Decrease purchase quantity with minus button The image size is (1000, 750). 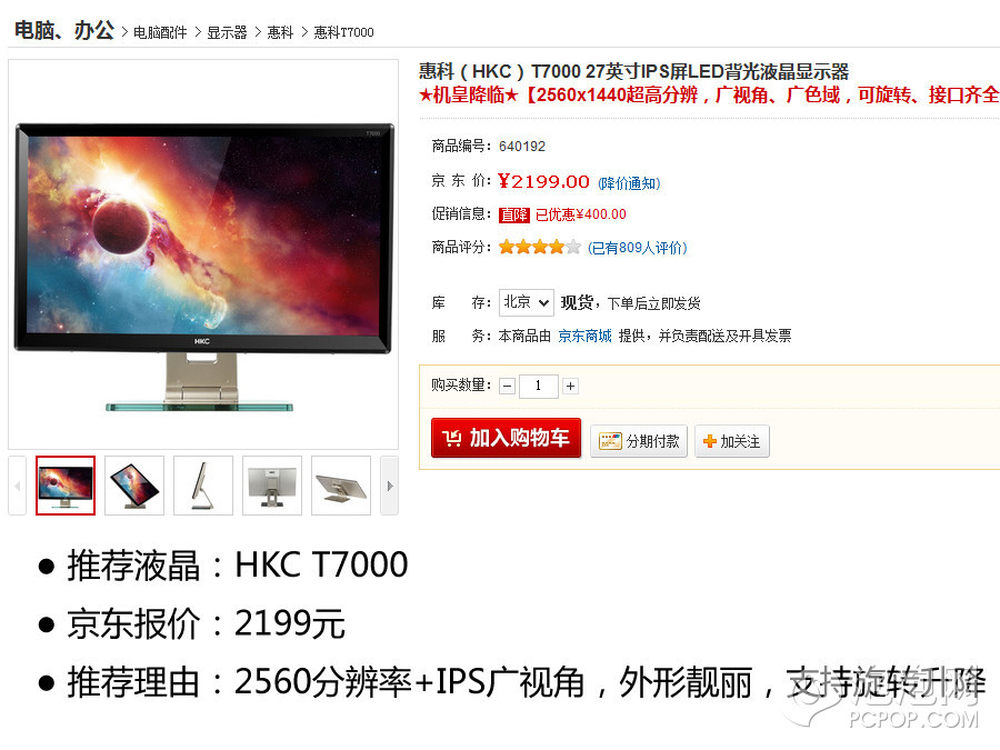507,386
